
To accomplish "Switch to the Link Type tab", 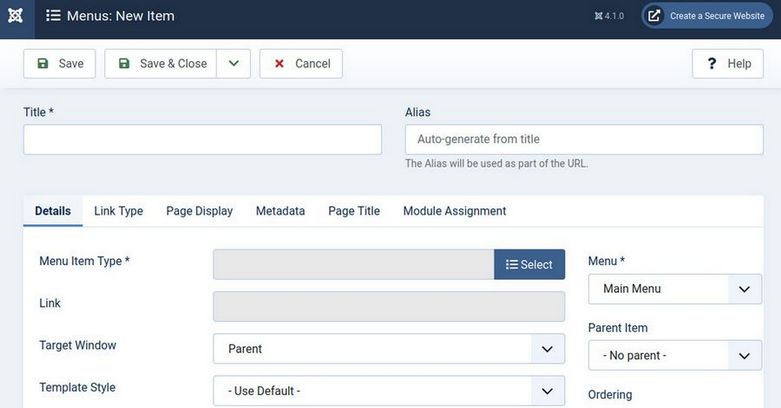I will click(118, 211).
